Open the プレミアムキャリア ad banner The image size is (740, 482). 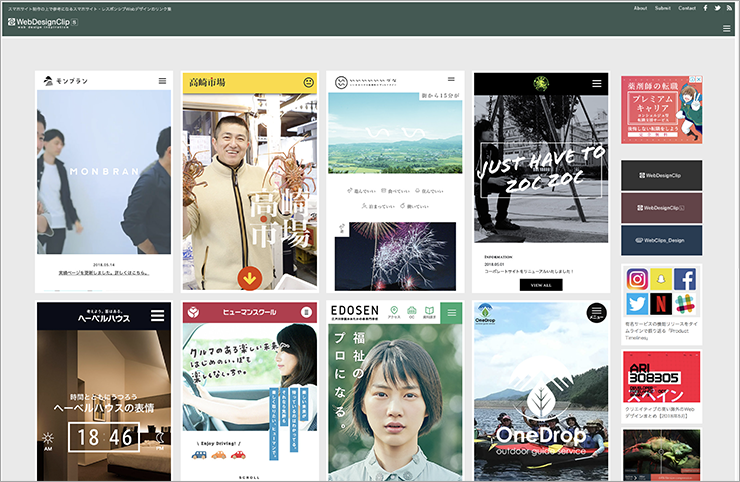pos(662,110)
